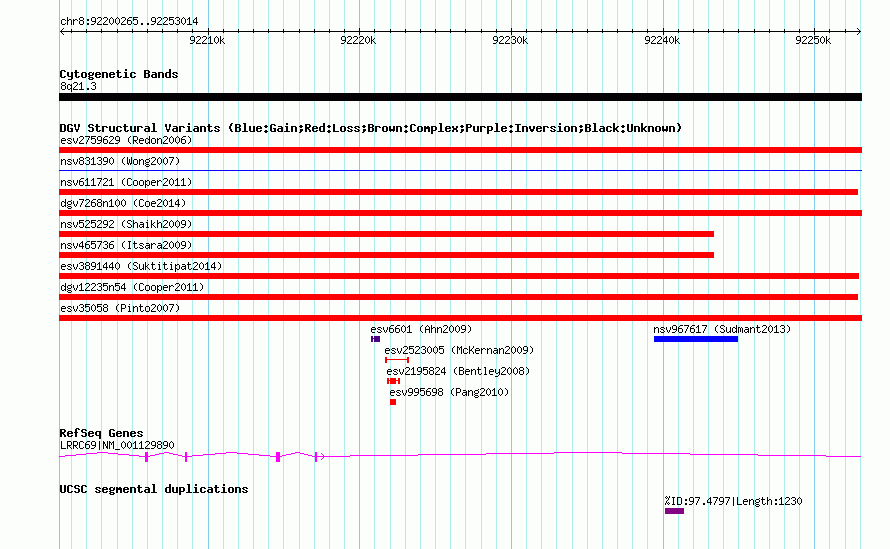Click the Cytogenetic Bands track title
The width and height of the screenshot is (890, 549).
click(x=119, y=74)
